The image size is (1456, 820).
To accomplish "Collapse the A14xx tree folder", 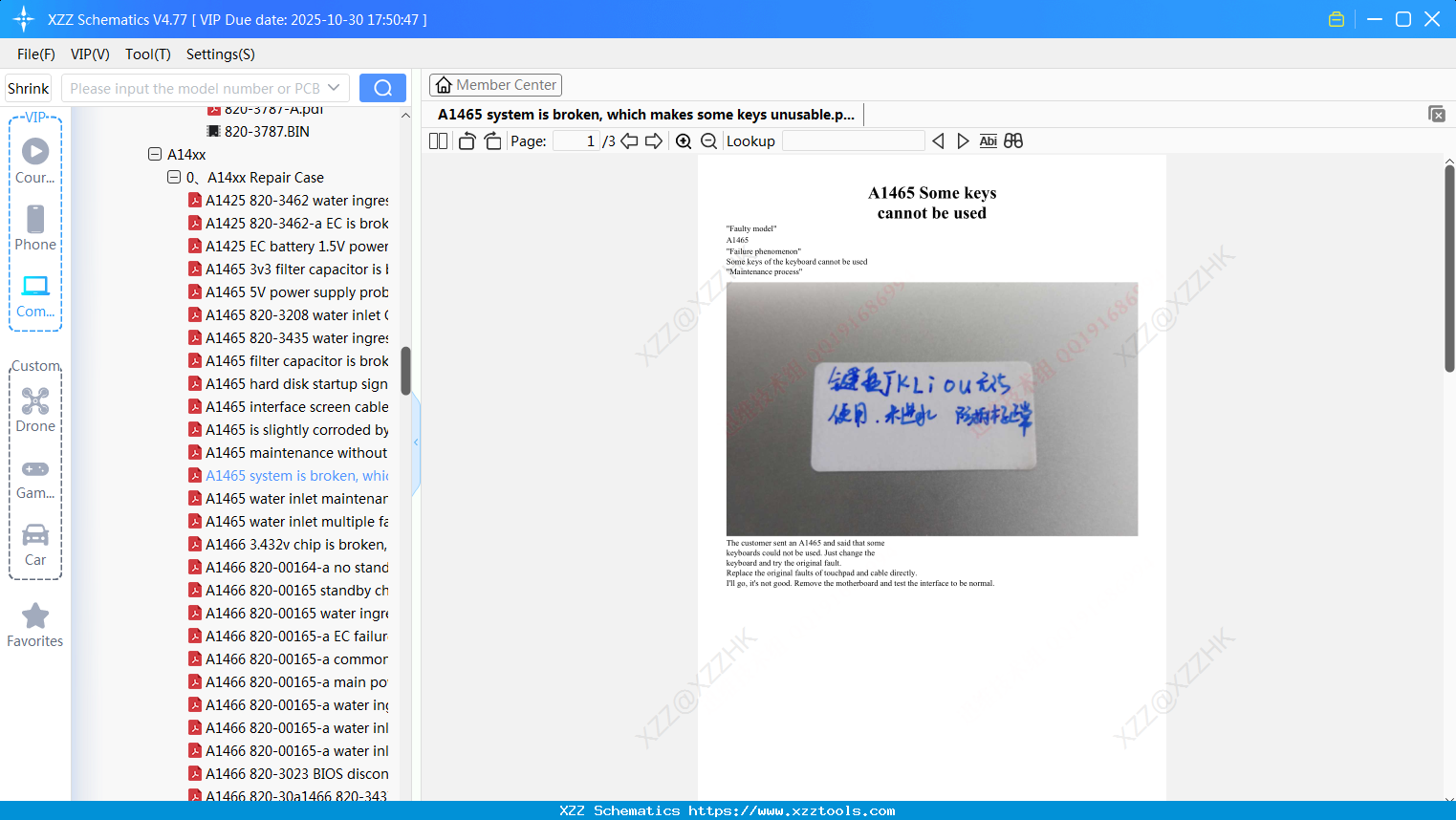I will [x=155, y=154].
